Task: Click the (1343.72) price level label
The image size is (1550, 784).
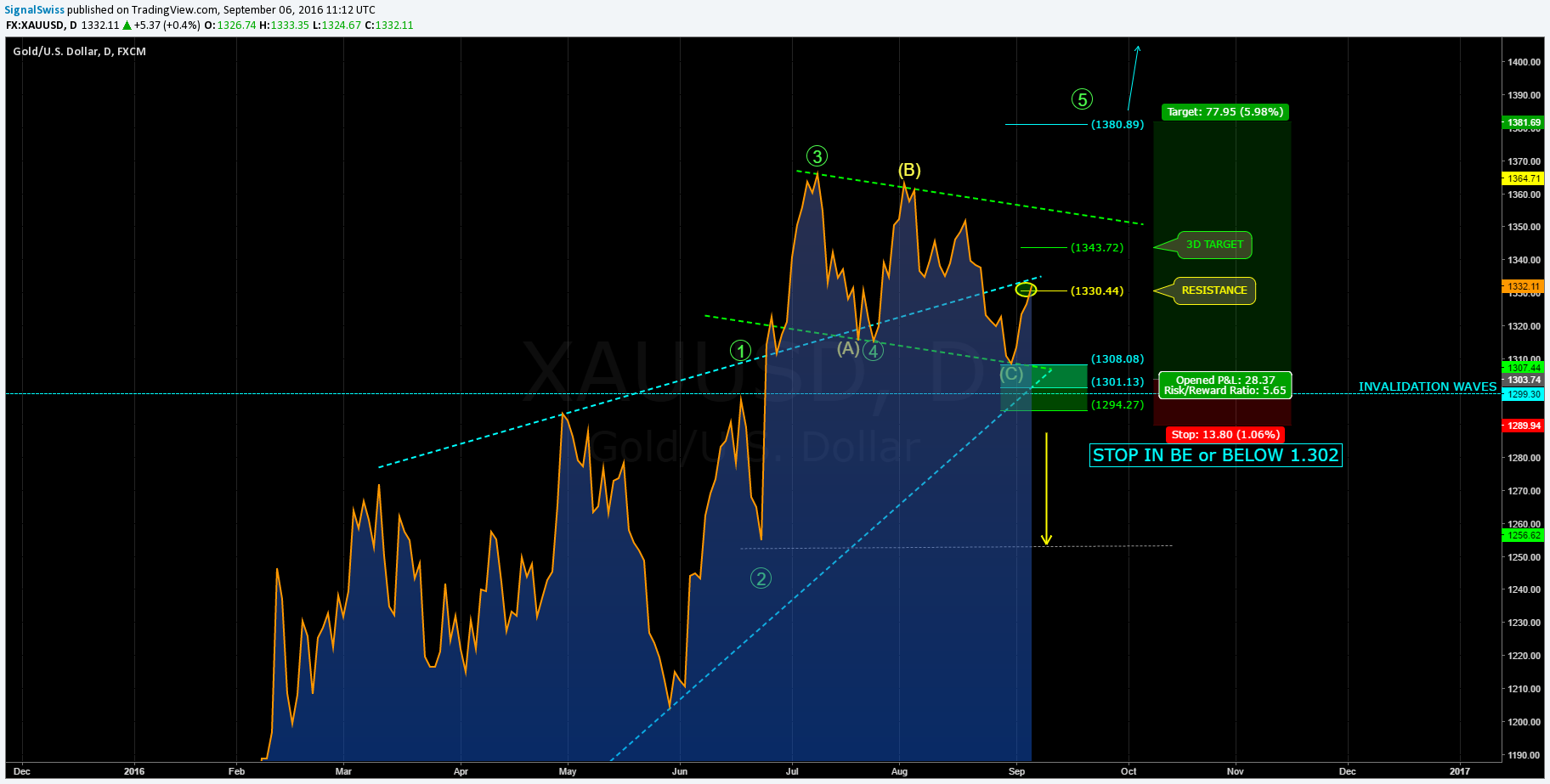Action: [1097, 248]
